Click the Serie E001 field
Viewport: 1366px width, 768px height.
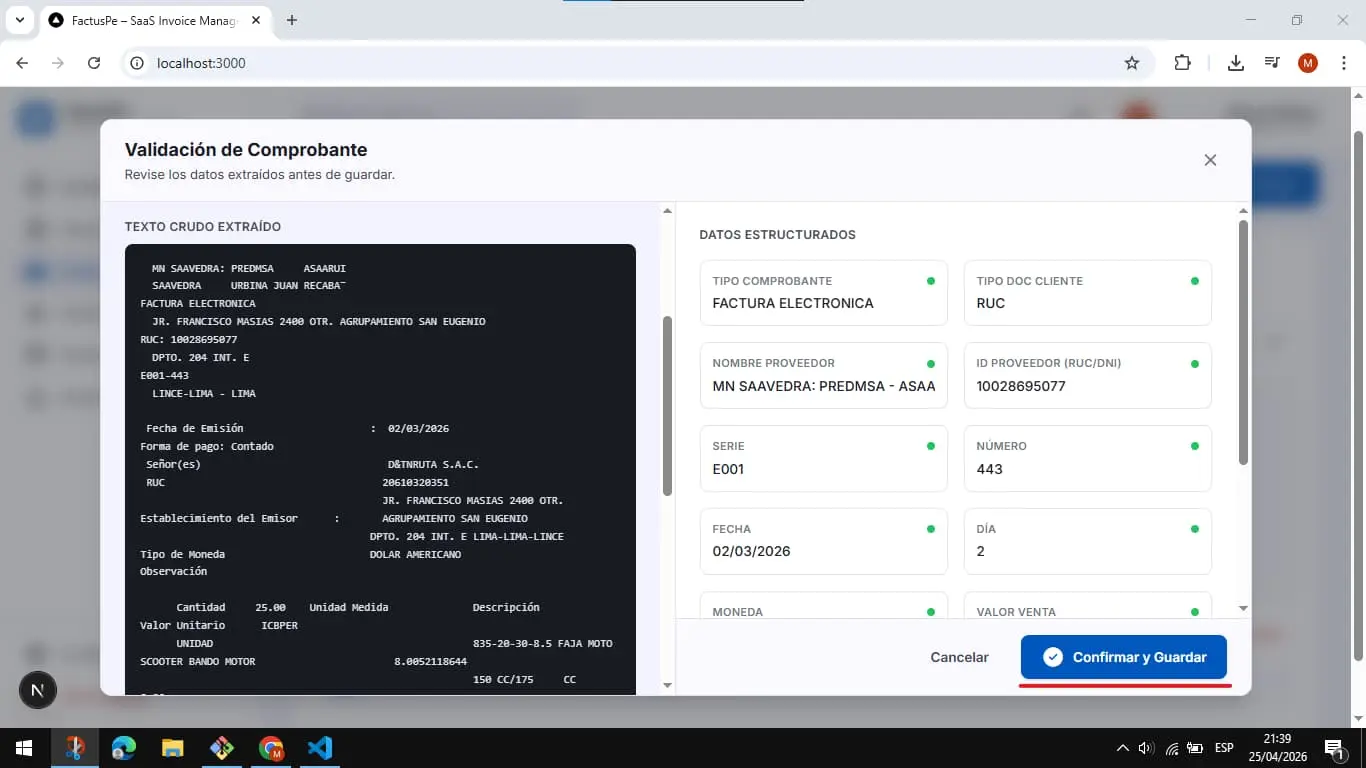coord(823,458)
